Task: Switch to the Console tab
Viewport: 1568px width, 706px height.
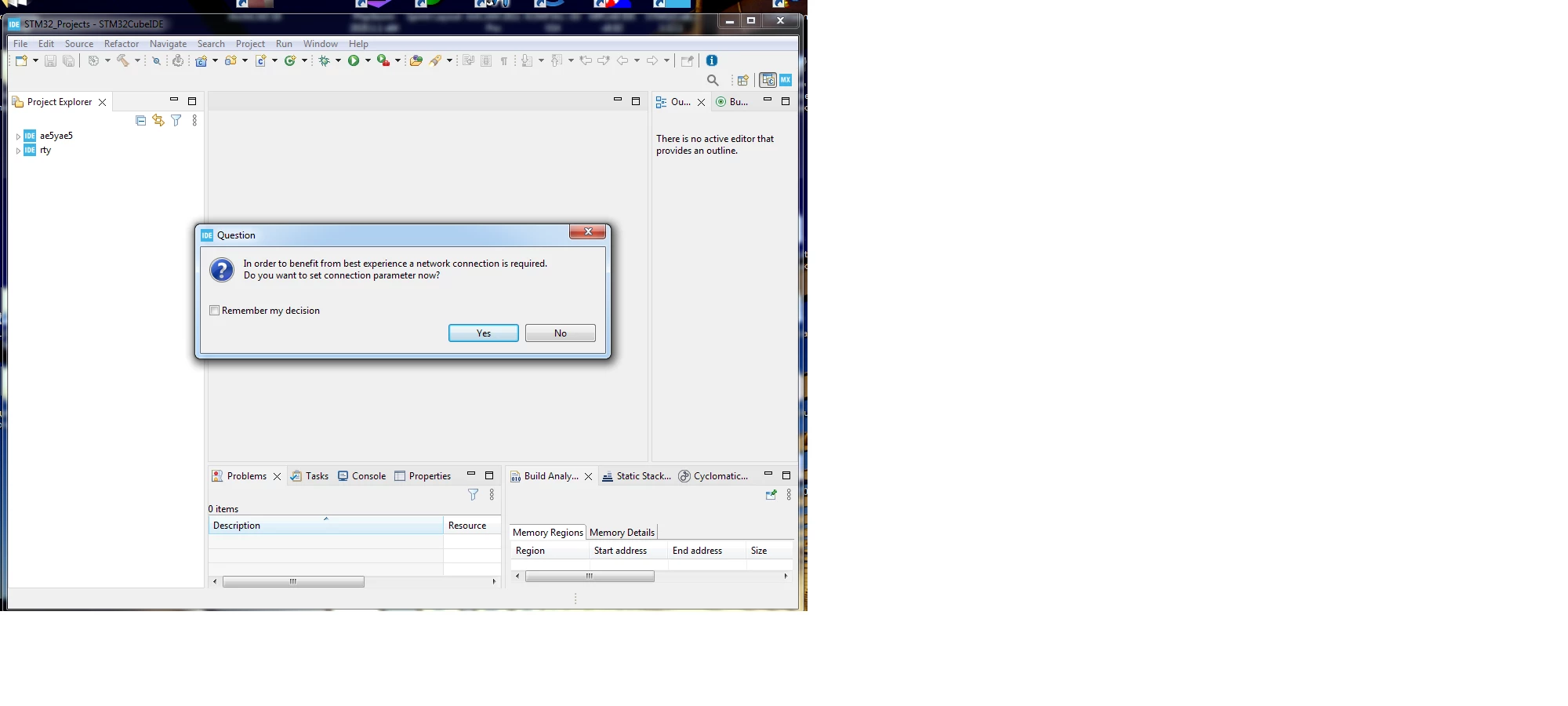Action: [x=362, y=476]
